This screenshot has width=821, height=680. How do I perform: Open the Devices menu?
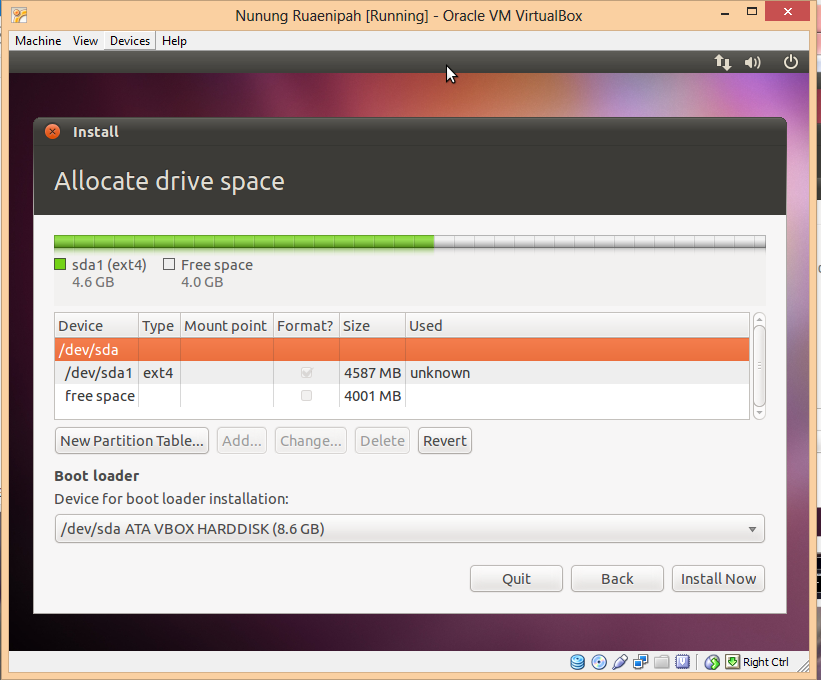click(x=130, y=41)
